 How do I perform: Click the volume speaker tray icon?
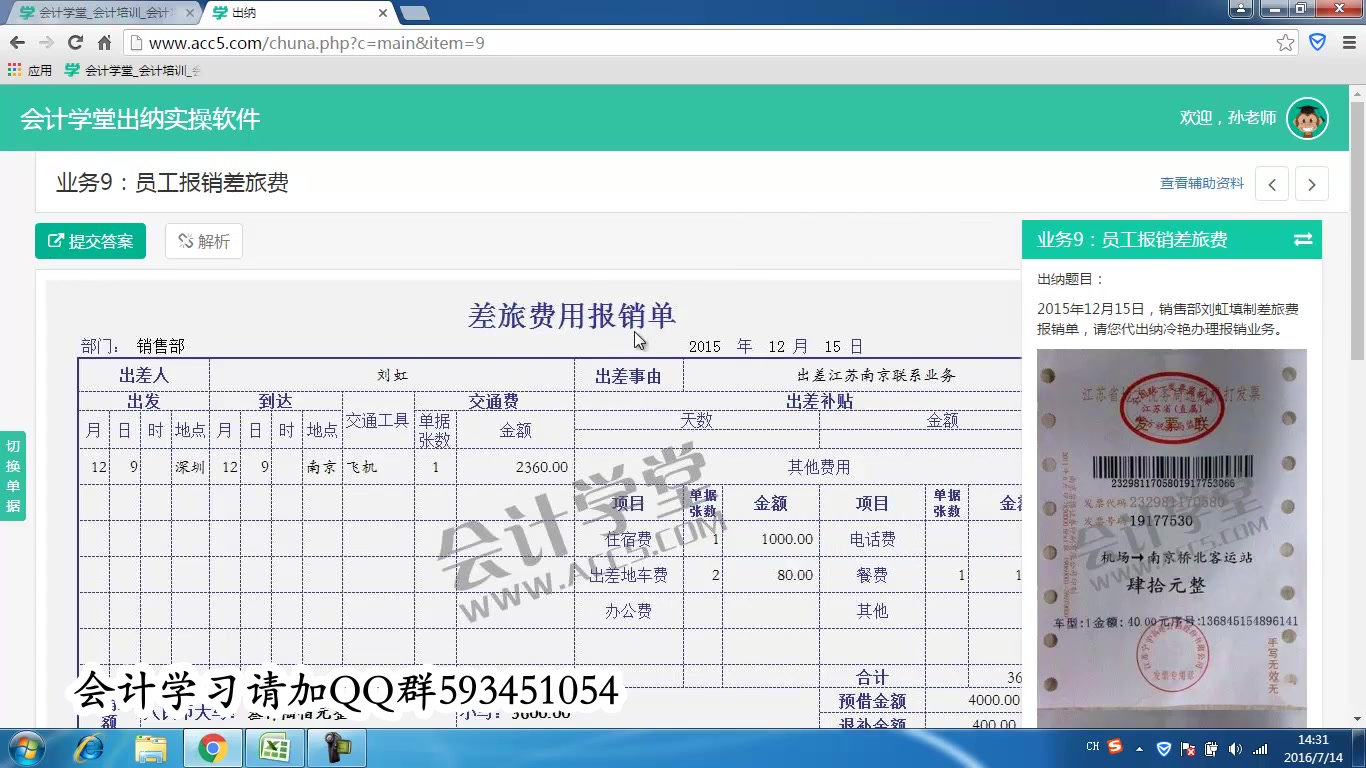point(1236,748)
